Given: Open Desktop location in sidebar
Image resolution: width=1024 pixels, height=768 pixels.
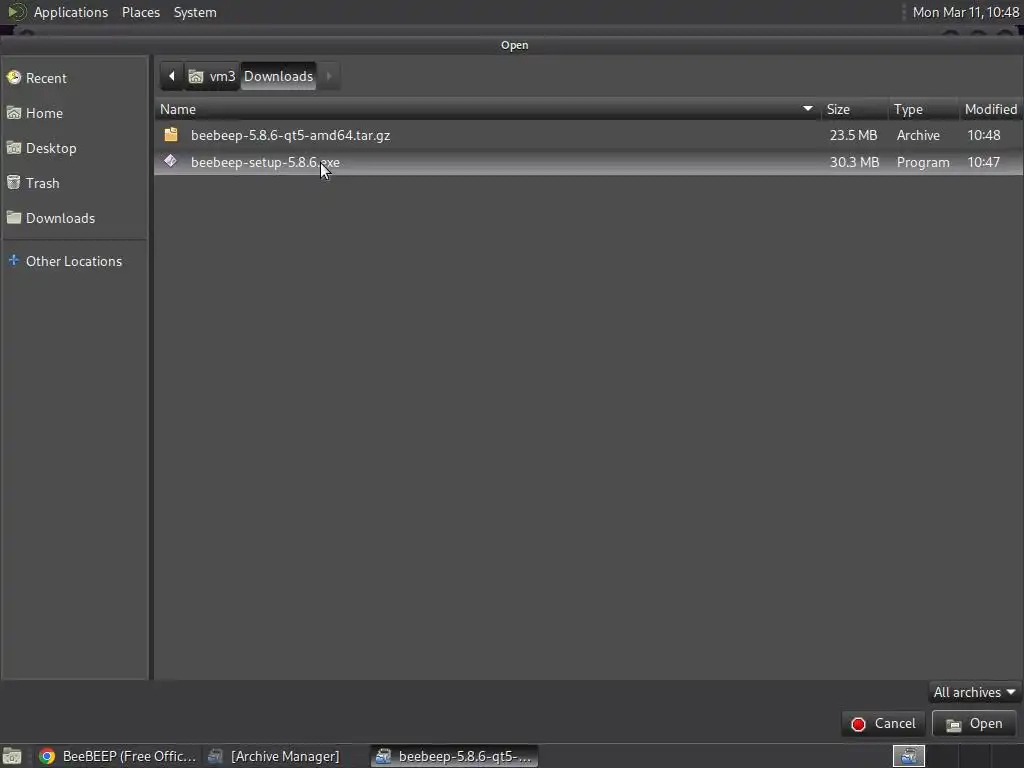Looking at the screenshot, I should click(74, 148).
